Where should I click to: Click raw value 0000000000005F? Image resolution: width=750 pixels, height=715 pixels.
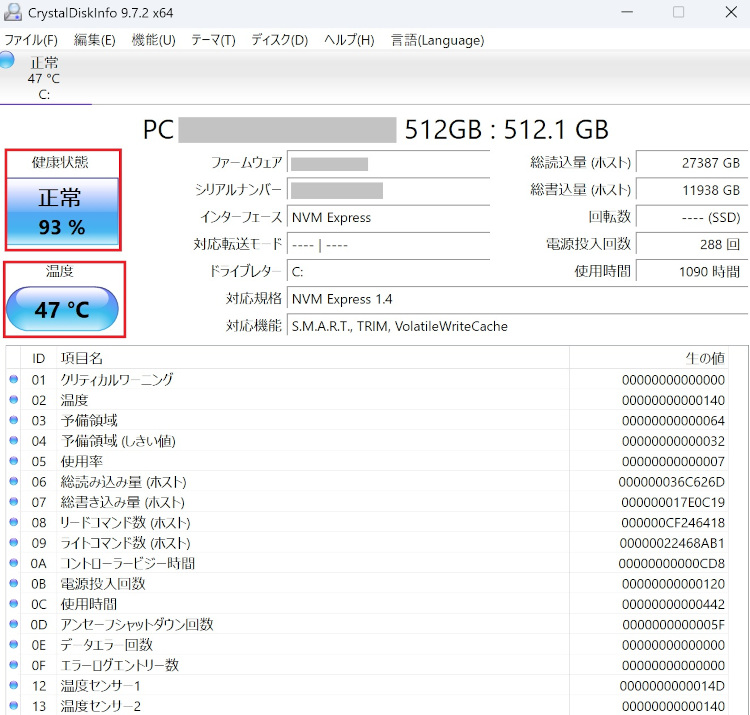pyautogui.click(x=673, y=625)
